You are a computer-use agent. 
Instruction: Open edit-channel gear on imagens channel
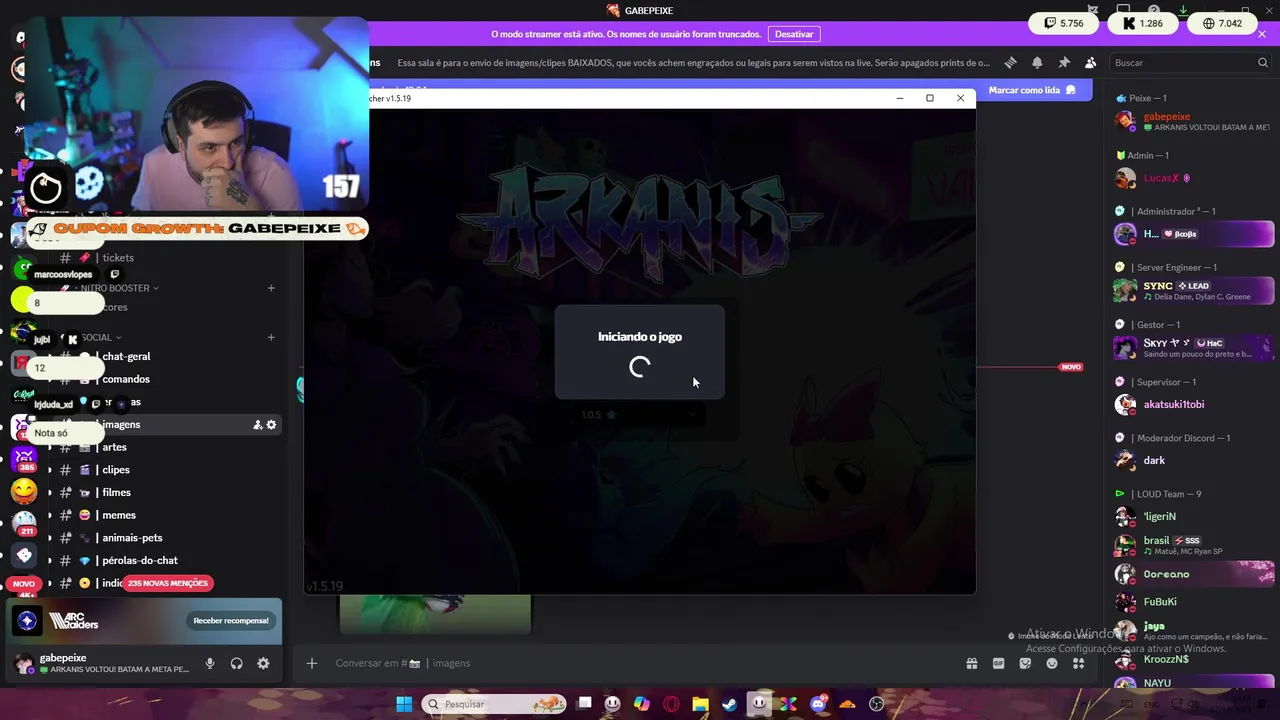271,425
